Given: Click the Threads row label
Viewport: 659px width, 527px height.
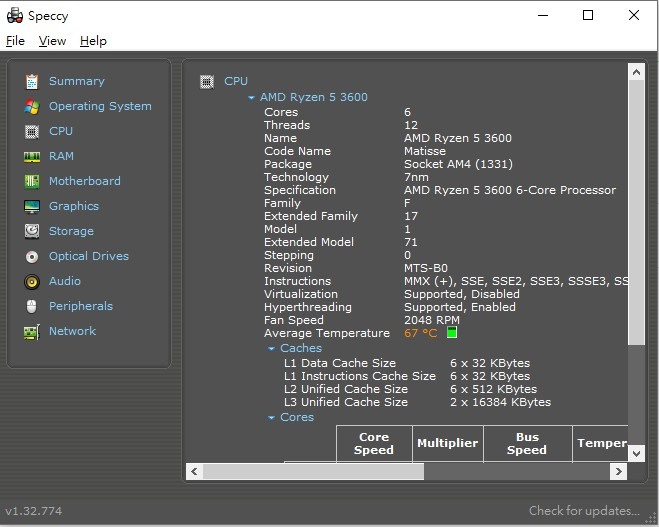Looking at the screenshot, I should point(287,125).
